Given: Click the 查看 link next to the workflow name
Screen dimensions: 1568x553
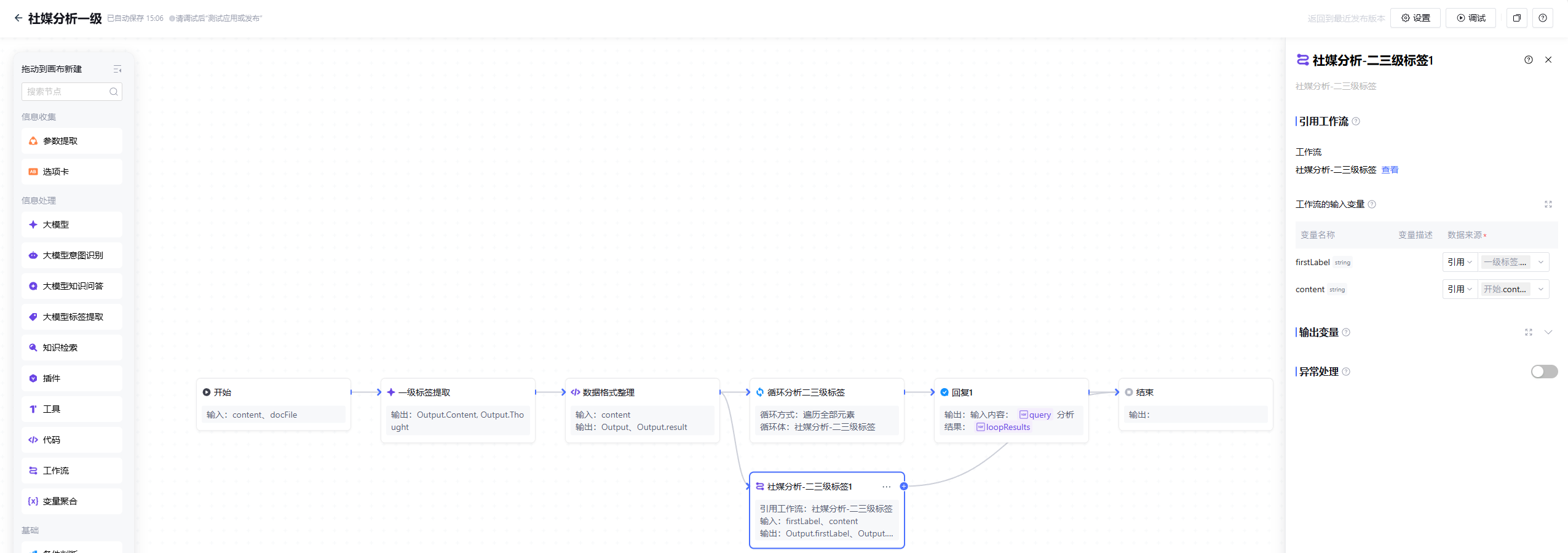Looking at the screenshot, I should coord(1390,170).
